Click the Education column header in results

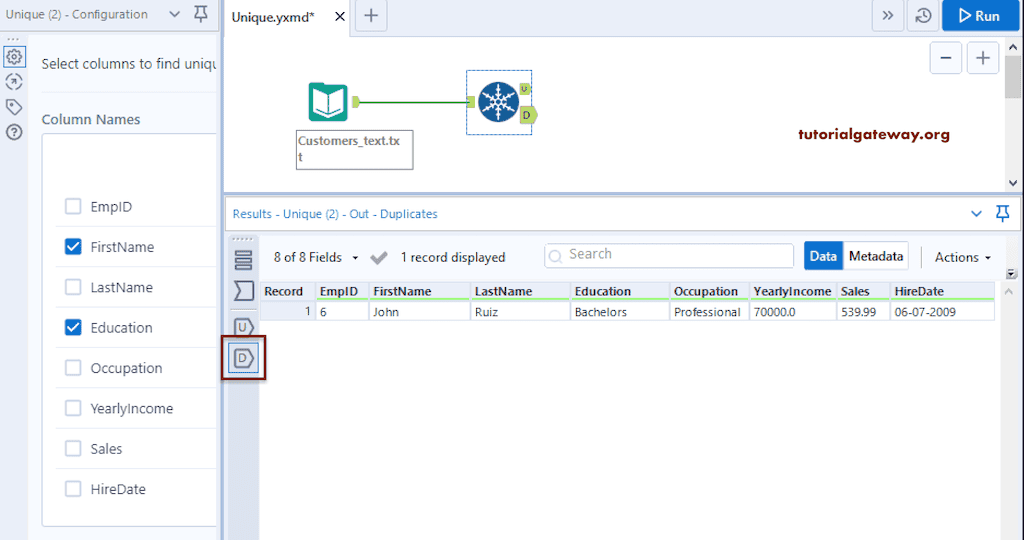(x=620, y=291)
